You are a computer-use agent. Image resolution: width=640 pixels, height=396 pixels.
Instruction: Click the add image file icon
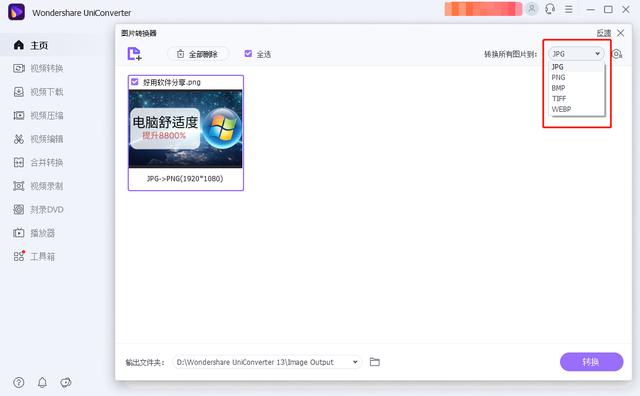134,54
